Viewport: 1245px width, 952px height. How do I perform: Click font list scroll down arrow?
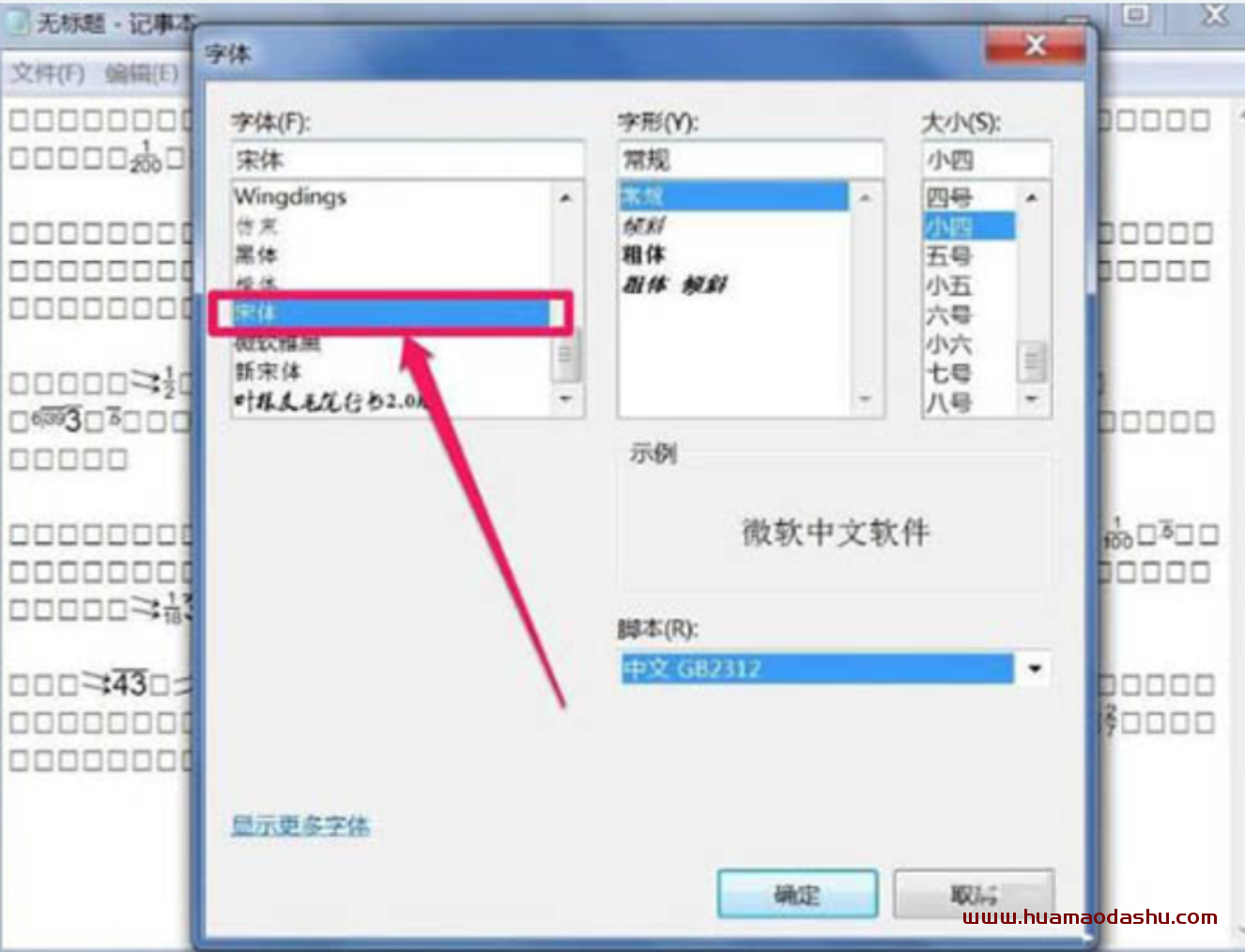pos(565,399)
